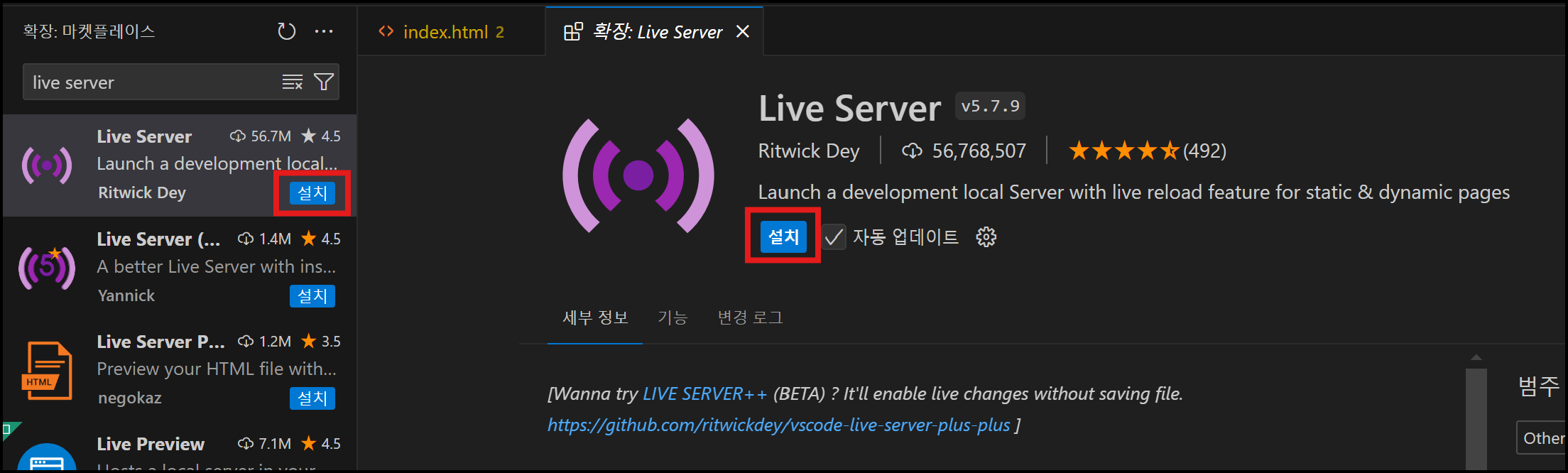Image resolution: width=1568 pixels, height=473 pixels.
Task: Install Yannick's Live Server extension
Action: (312, 296)
